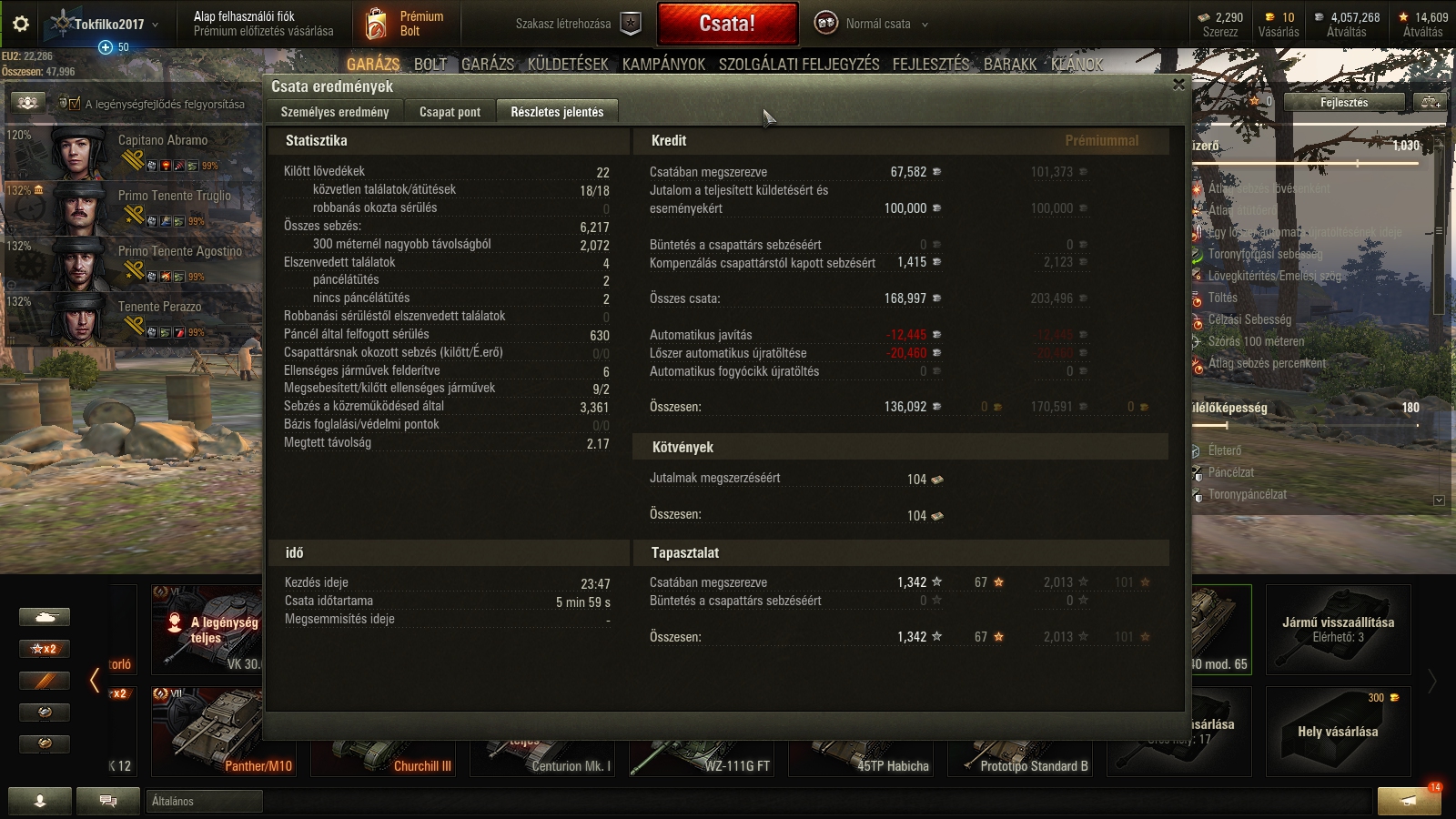Click the red Csata! battle button

click(727, 24)
